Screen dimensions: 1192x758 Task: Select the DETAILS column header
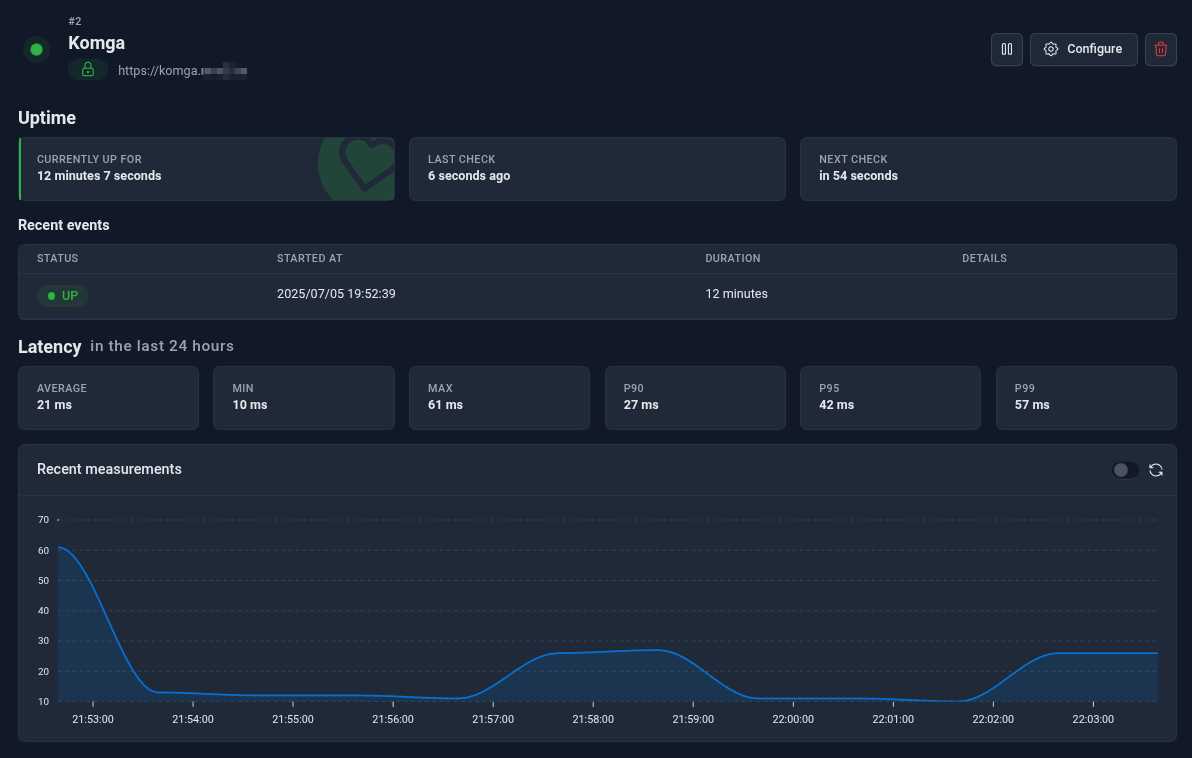(984, 258)
